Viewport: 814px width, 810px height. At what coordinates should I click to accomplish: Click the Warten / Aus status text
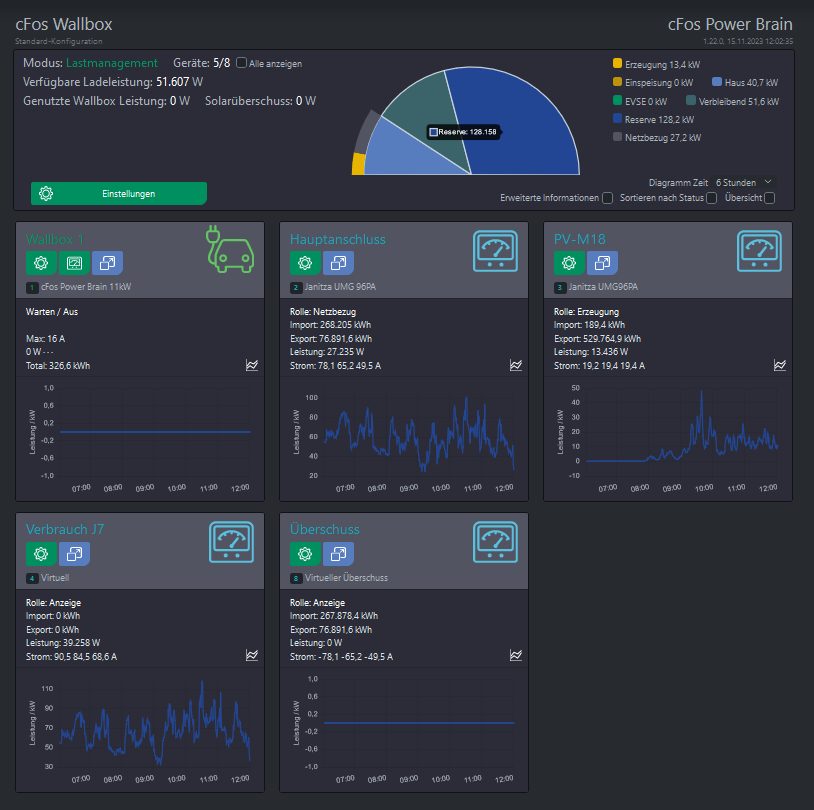point(52,312)
